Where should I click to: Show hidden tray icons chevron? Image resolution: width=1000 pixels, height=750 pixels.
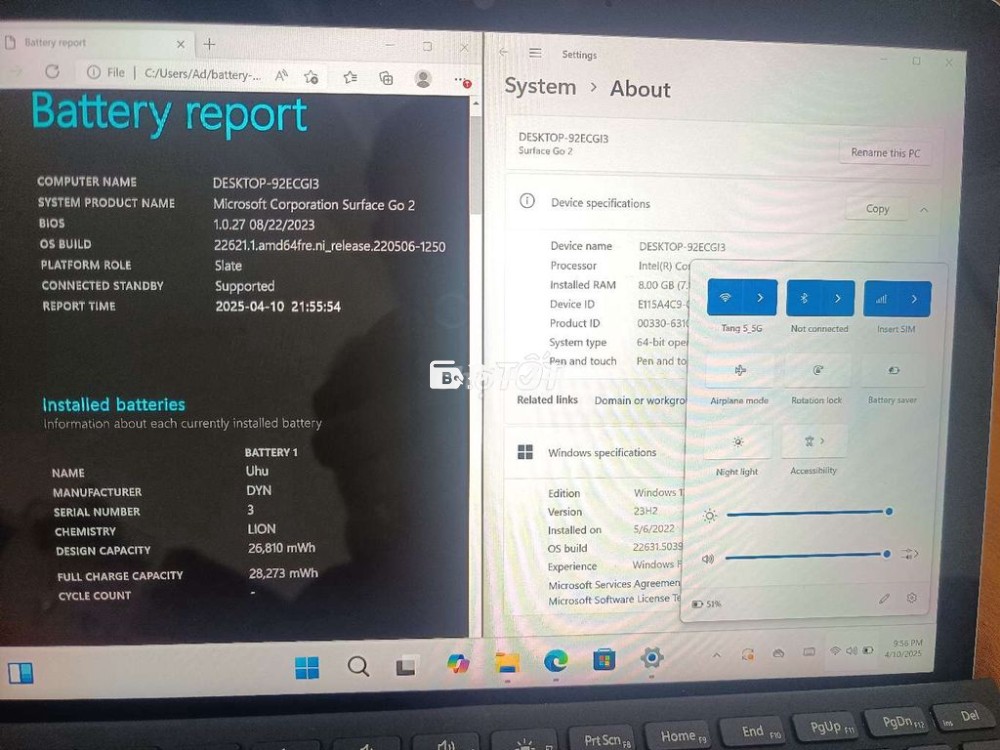pyautogui.click(x=716, y=654)
